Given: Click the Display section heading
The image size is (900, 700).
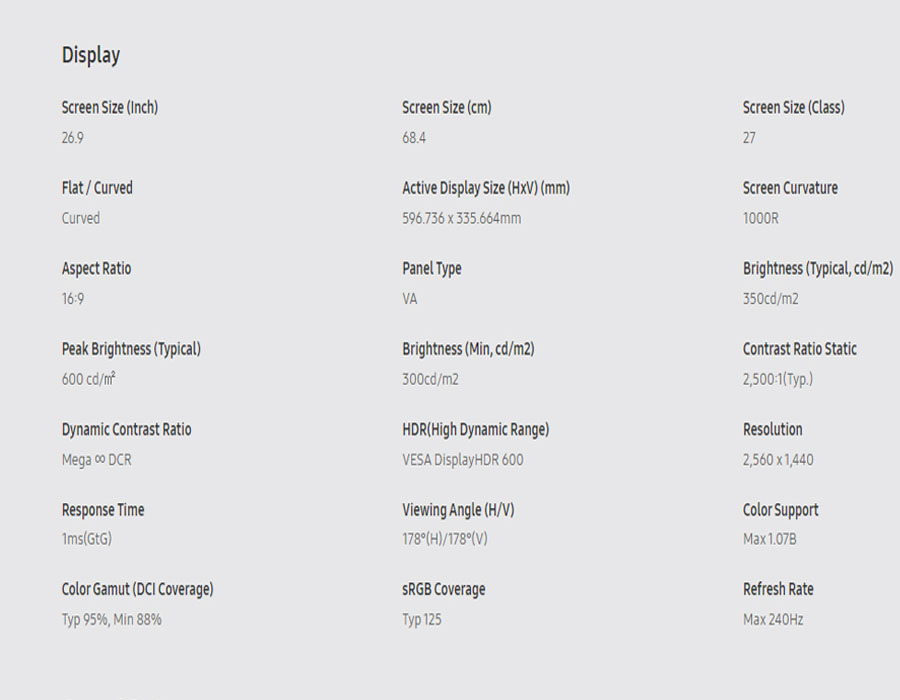Looking at the screenshot, I should (91, 55).
